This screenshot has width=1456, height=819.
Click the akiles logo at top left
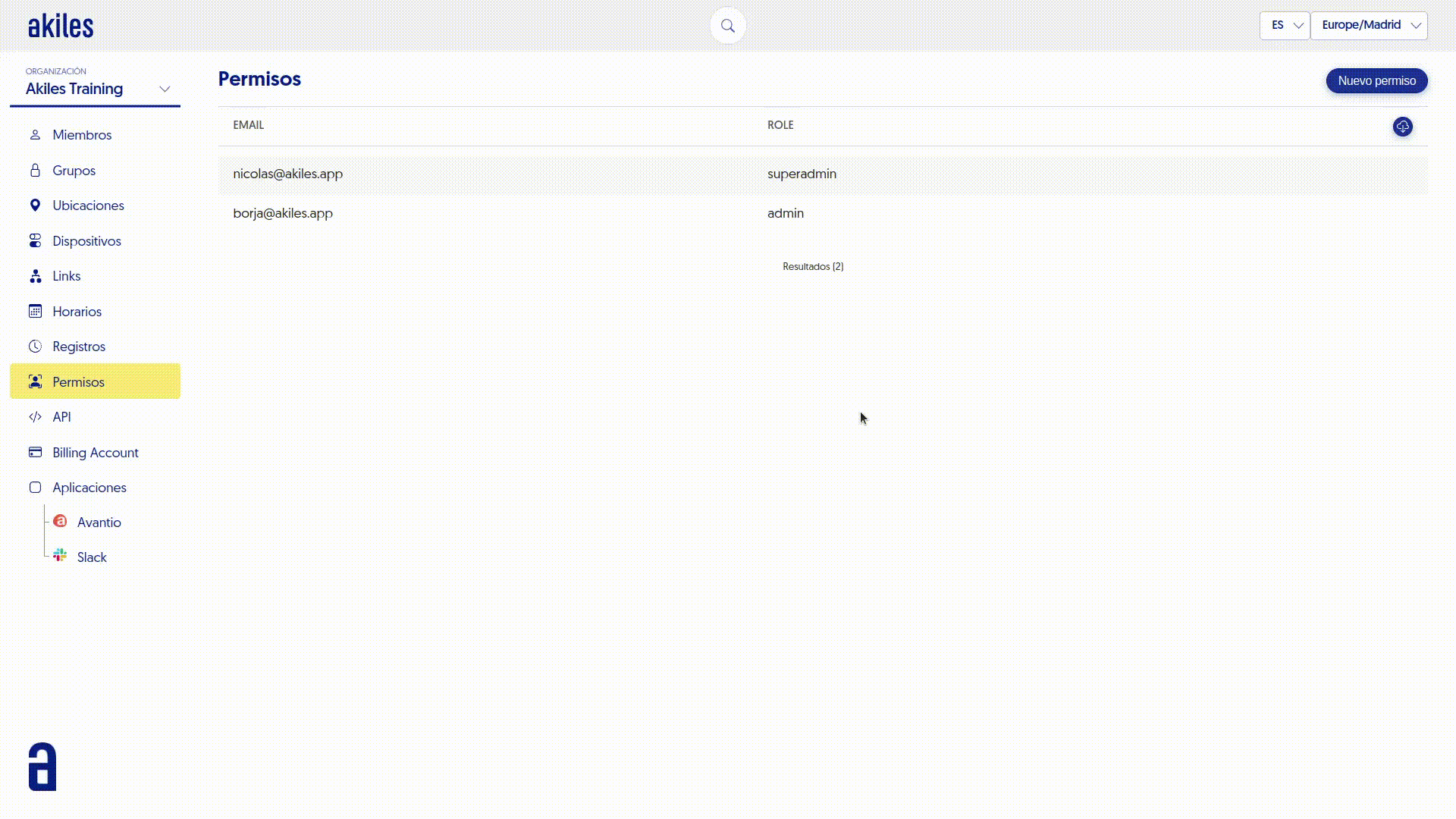(61, 27)
